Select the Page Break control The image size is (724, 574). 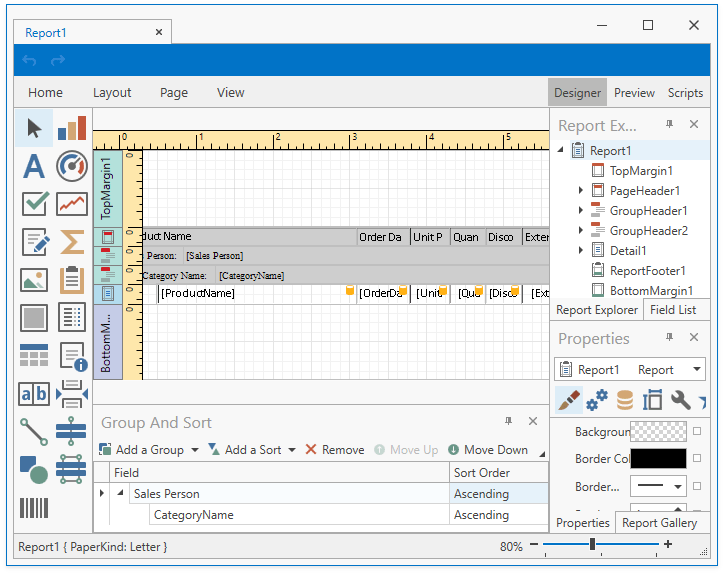click(72, 393)
